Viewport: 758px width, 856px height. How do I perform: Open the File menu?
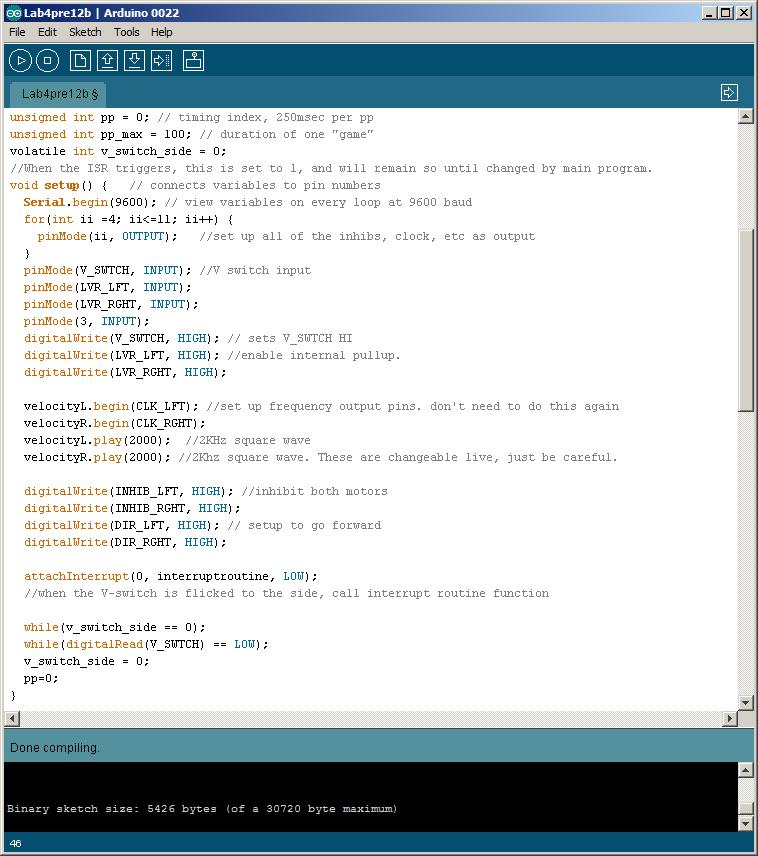click(17, 32)
